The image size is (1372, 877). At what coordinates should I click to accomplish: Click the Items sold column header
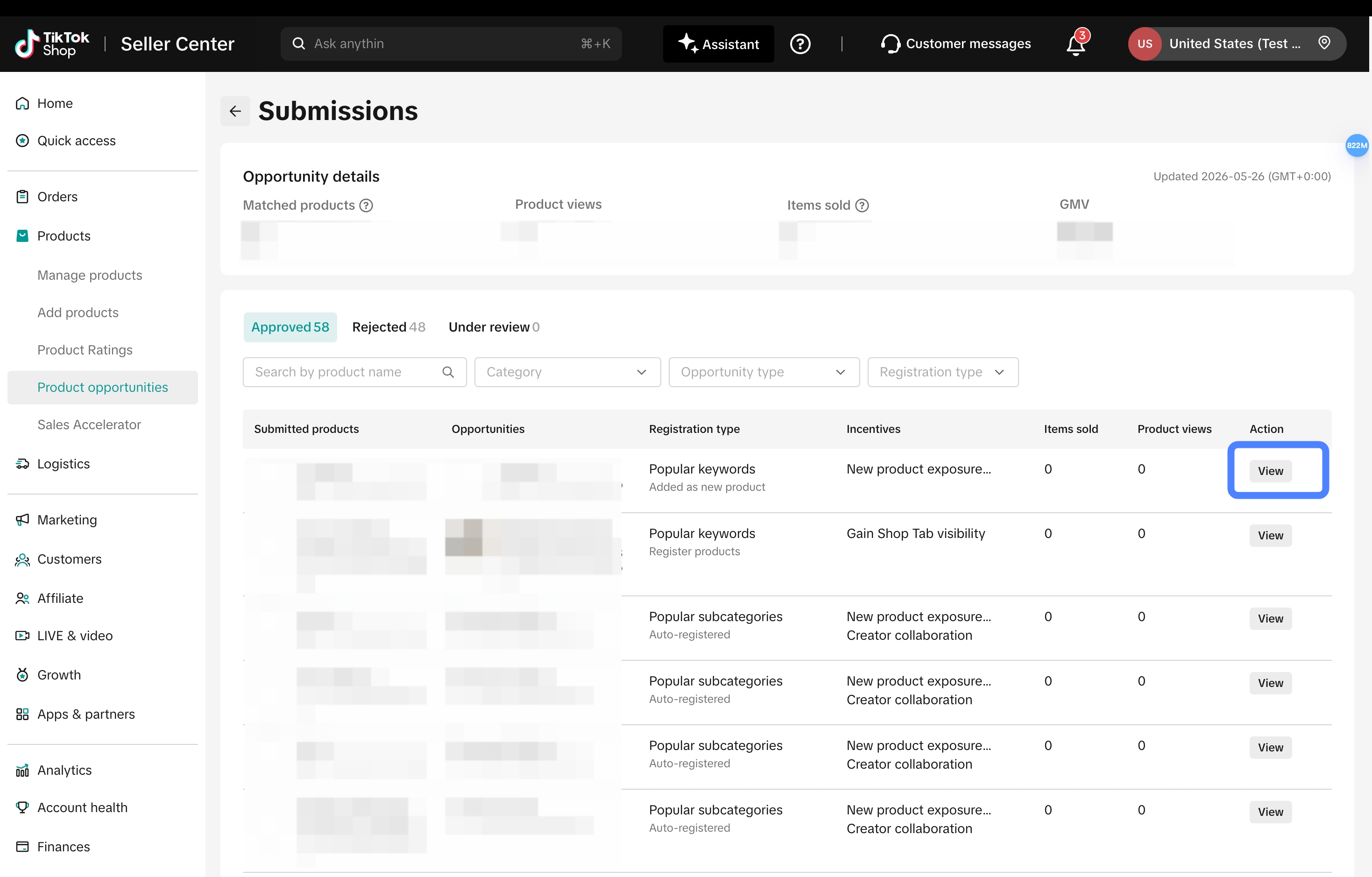click(1071, 429)
